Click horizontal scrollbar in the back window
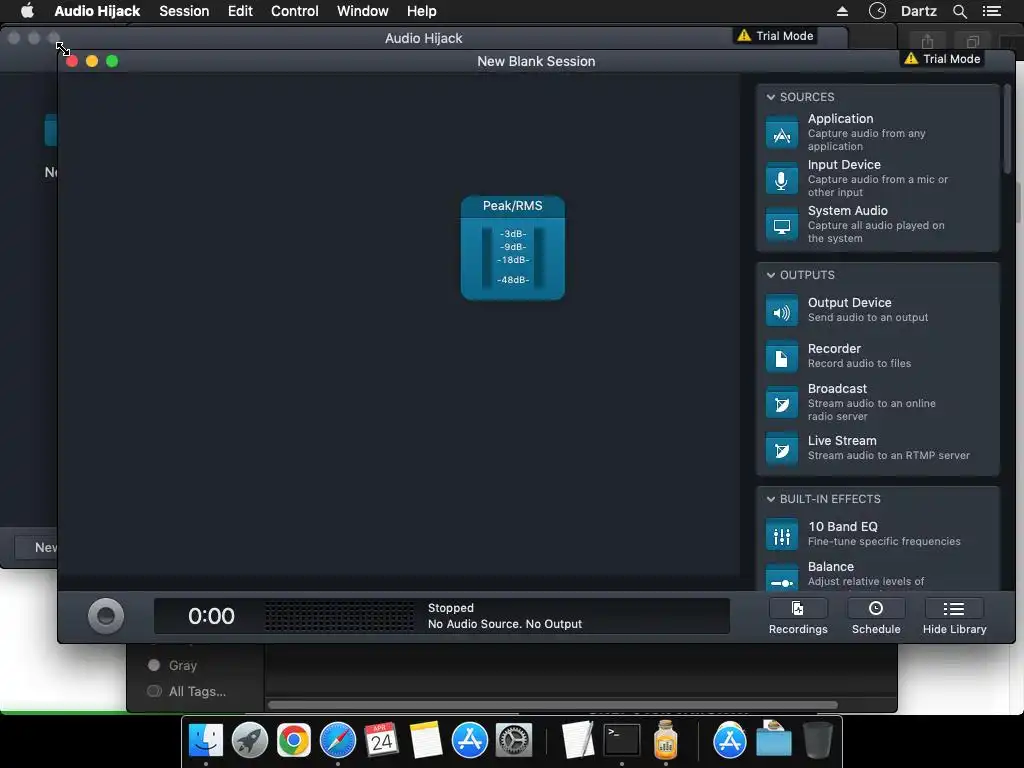The height and width of the screenshot is (768, 1024). pos(552,705)
